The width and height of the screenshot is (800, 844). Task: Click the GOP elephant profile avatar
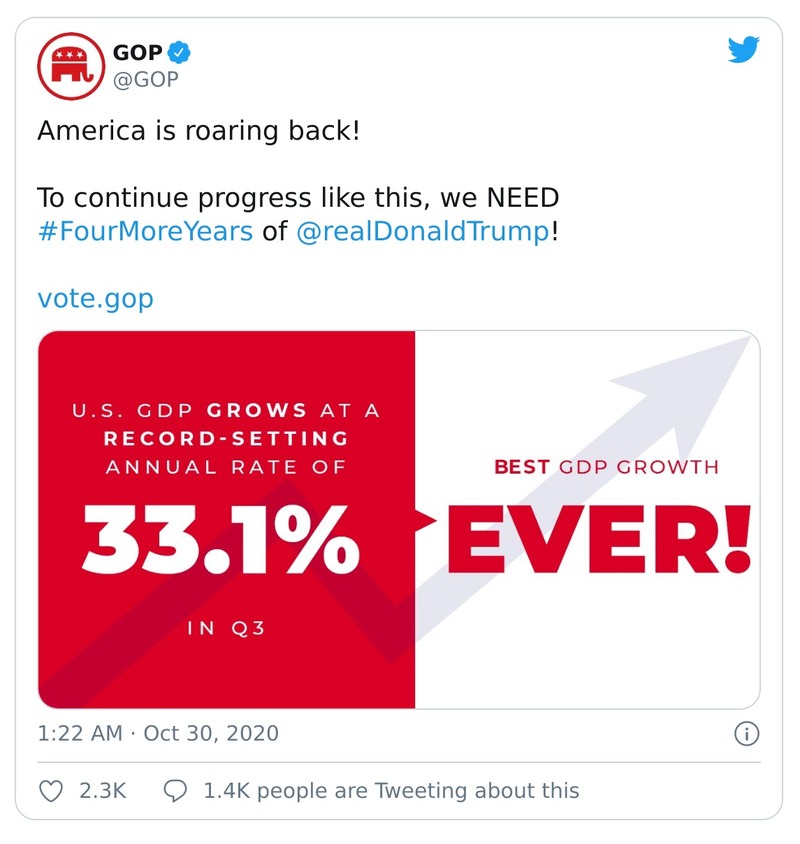click(x=68, y=64)
